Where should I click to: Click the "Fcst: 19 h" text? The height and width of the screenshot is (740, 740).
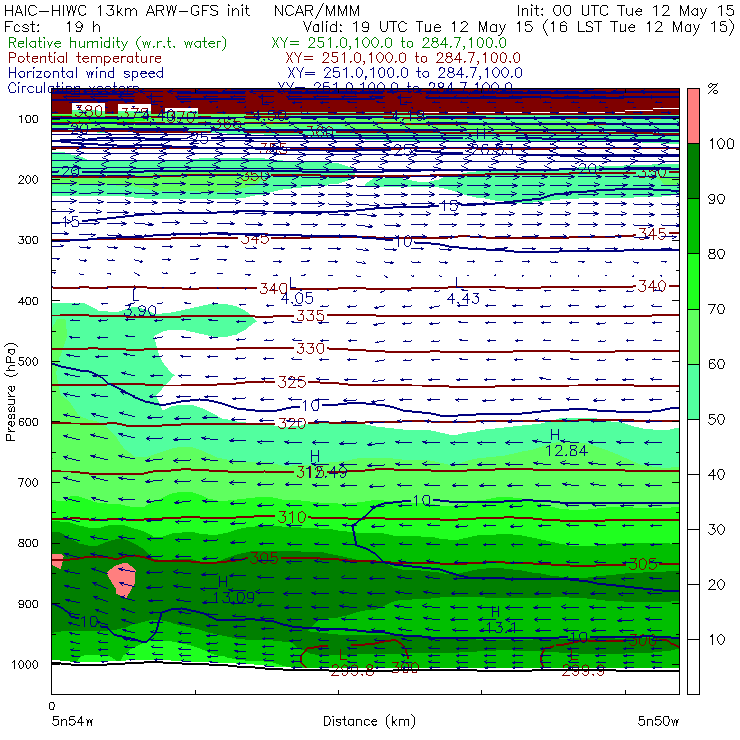52,26
